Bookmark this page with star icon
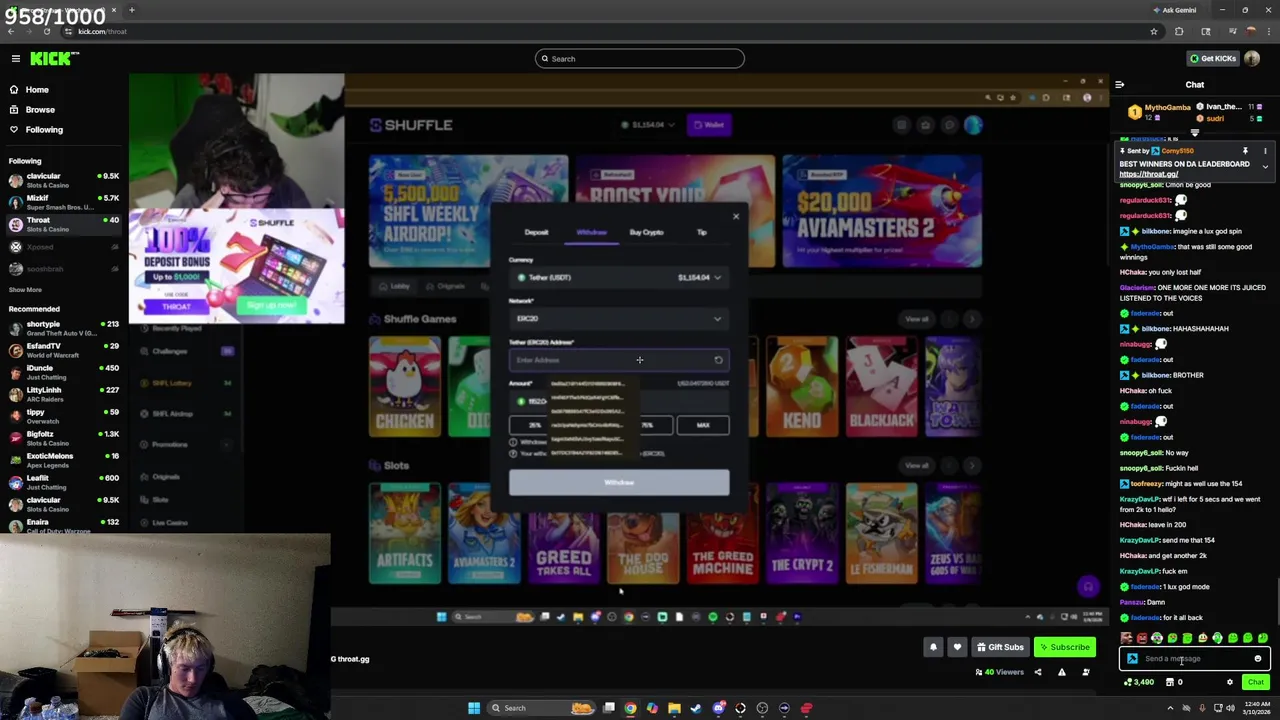 point(1153,31)
